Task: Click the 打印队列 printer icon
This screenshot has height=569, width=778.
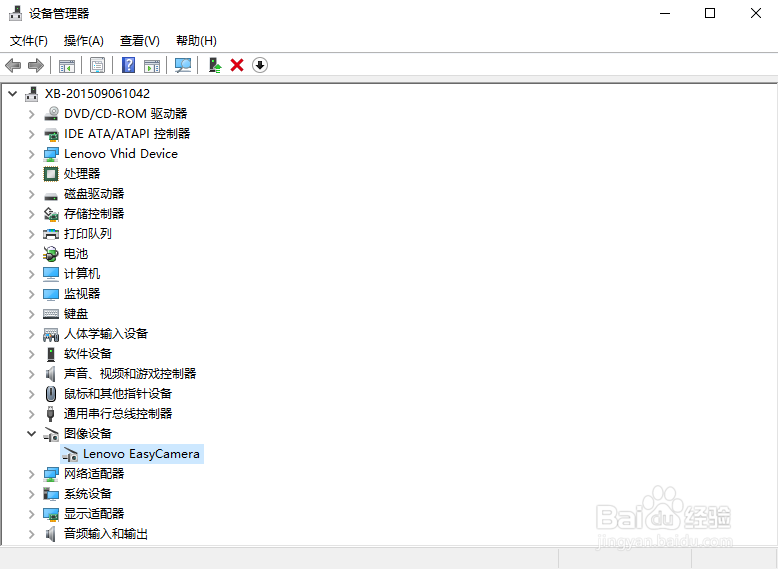Action: click(x=51, y=234)
